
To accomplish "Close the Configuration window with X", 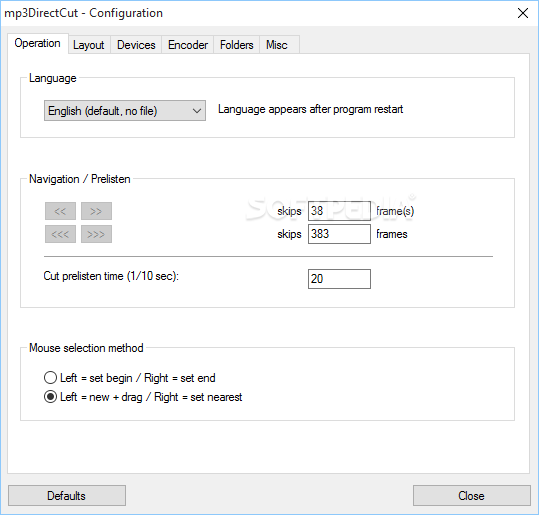I will (523, 13).
